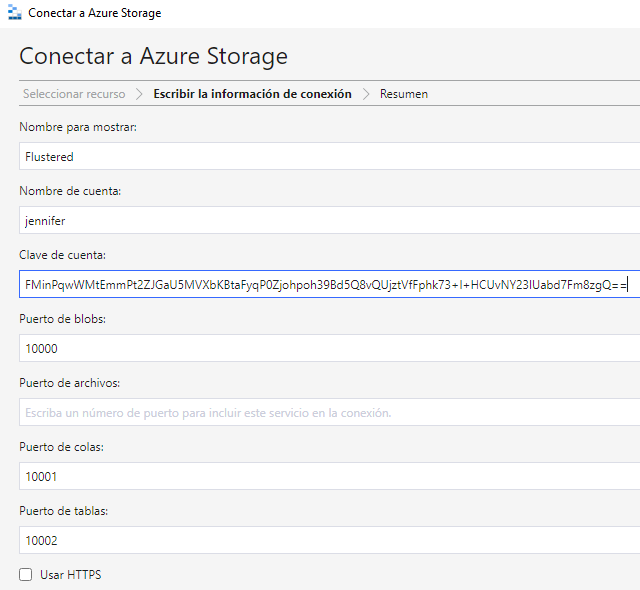Click the Puerto de tablas label

pyautogui.click(x=64, y=511)
